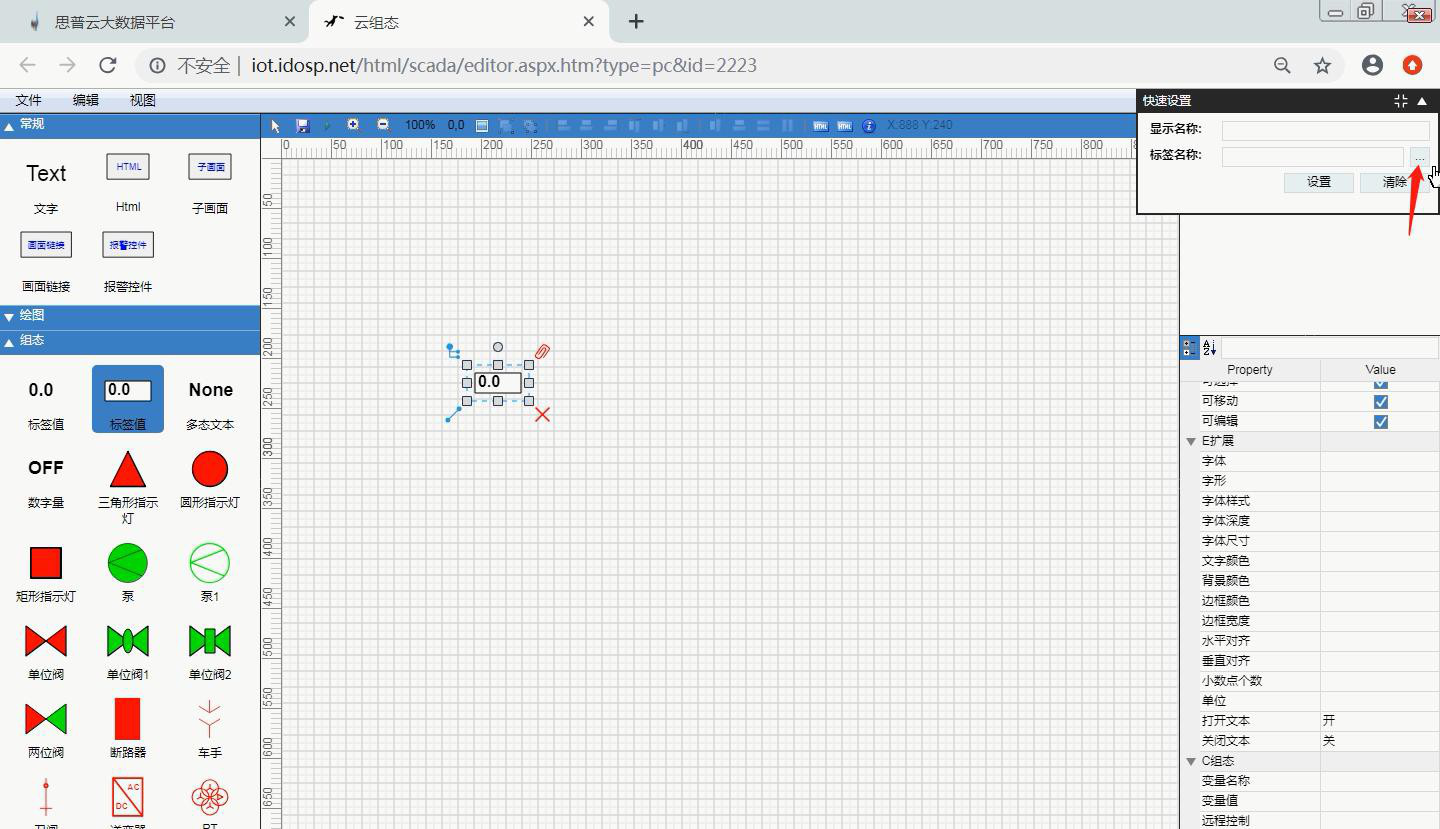
Task: Collapse the 常规 palette section
Action: pos(9,125)
